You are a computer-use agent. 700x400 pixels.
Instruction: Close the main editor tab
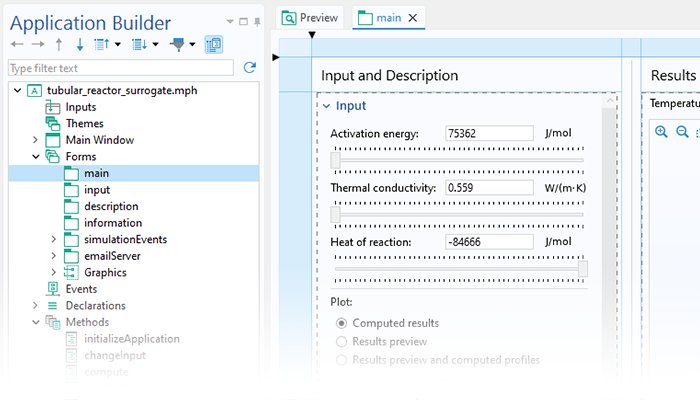click(413, 18)
